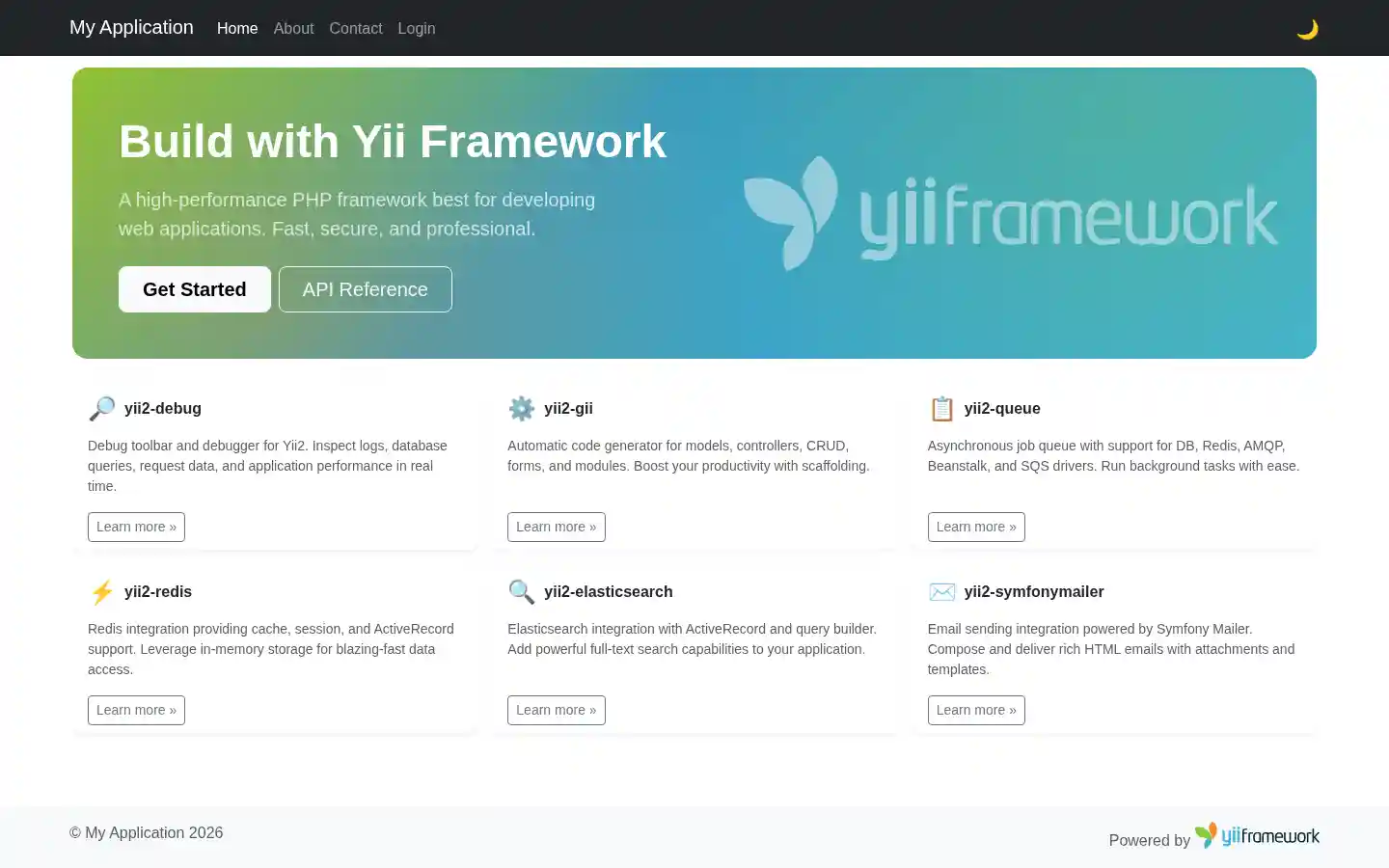The width and height of the screenshot is (1389, 868).
Task: Click the Debug toolbar description text
Action: click(x=267, y=466)
